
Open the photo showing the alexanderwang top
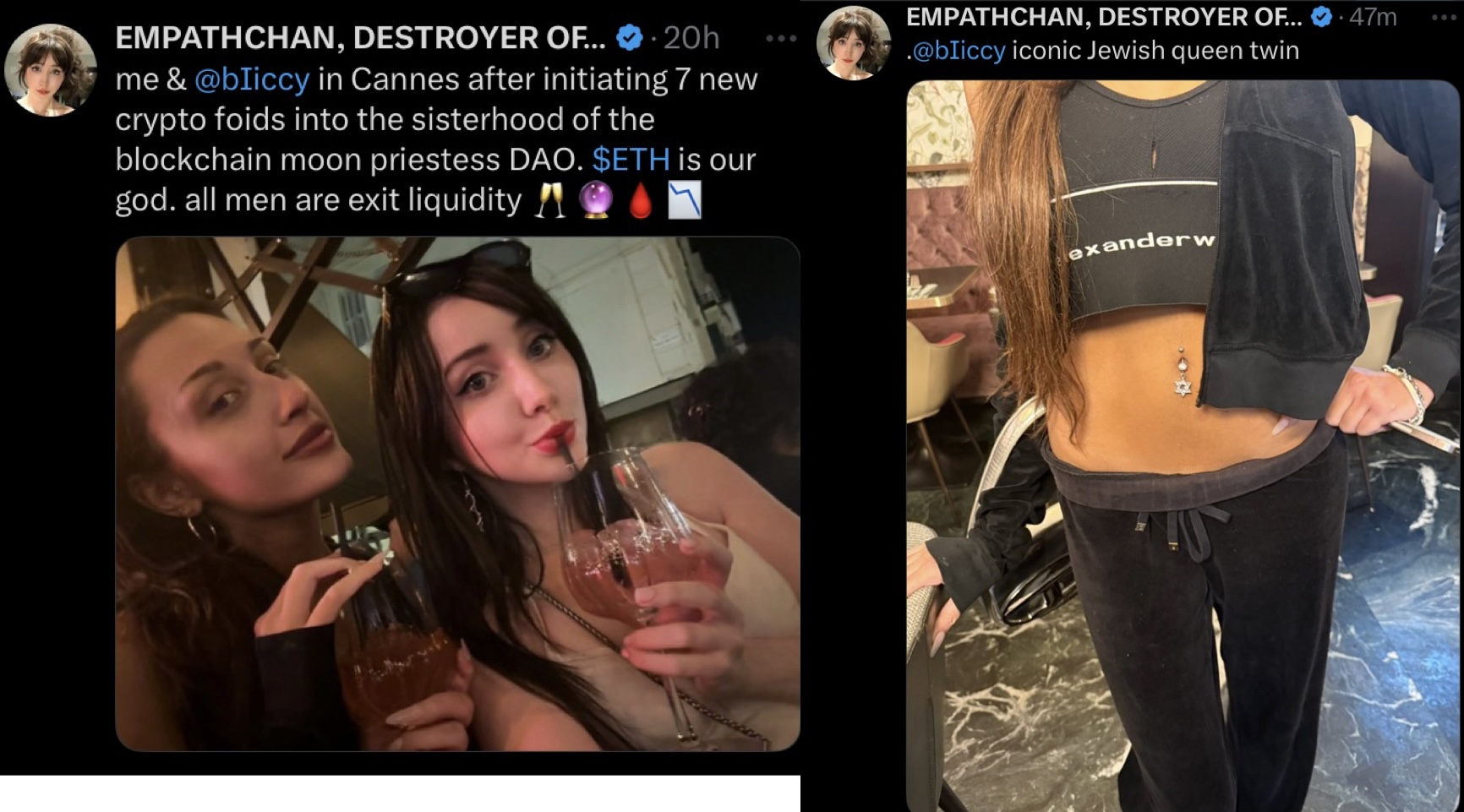[x=1183, y=446]
